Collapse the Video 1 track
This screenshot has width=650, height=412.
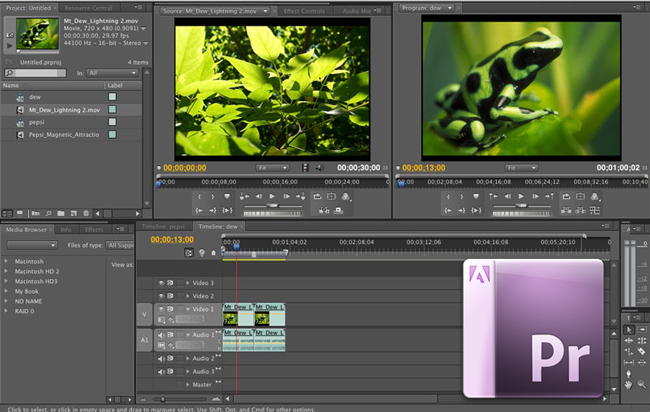[x=188, y=309]
